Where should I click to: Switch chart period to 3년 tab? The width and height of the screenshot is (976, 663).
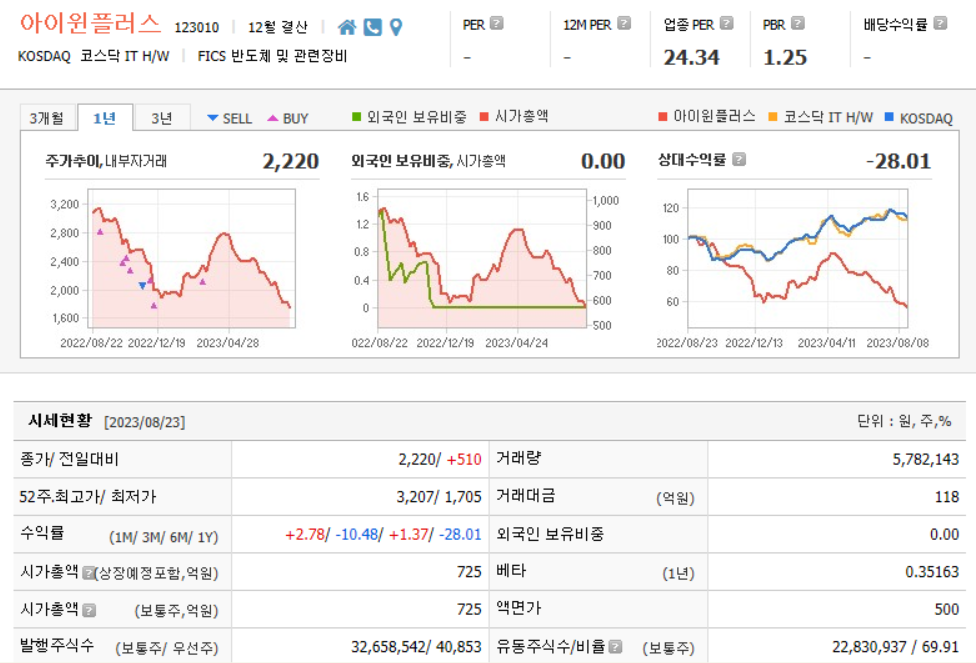(x=162, y=118)
